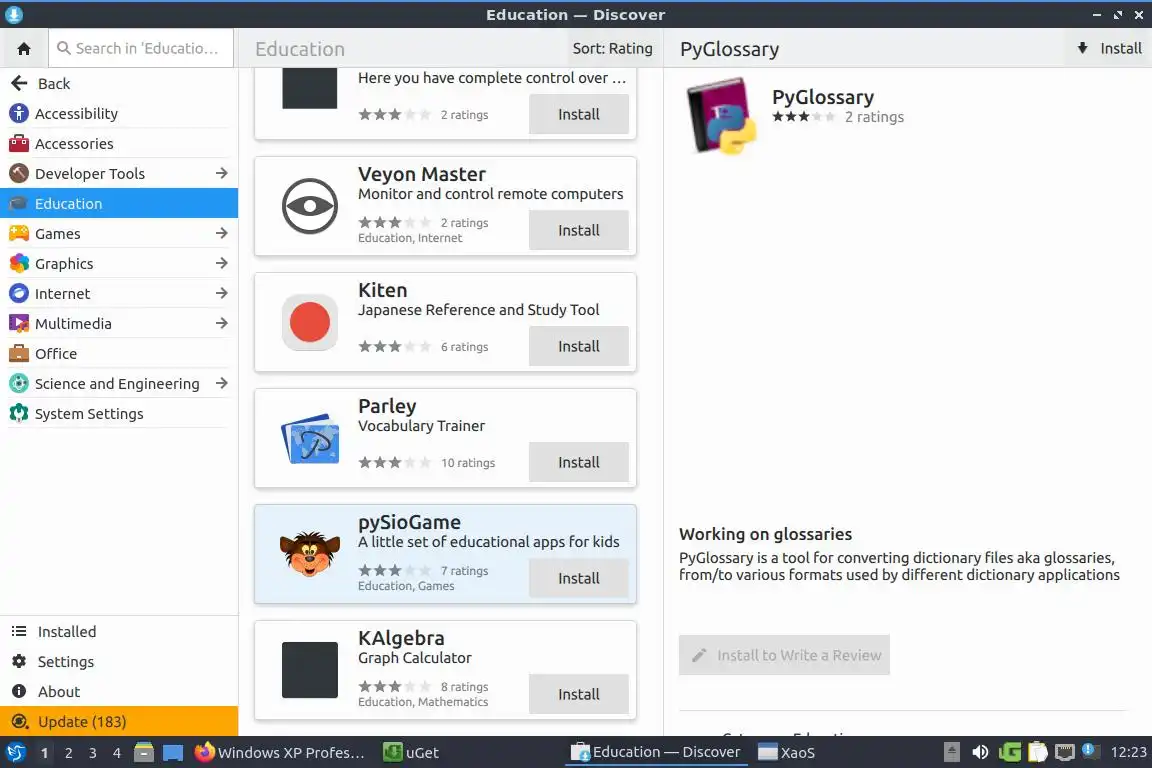Image resolution: width=1152 pixels, height=768 pixels.
Task: Click the Graphics colorful icon
Action: 18,263
